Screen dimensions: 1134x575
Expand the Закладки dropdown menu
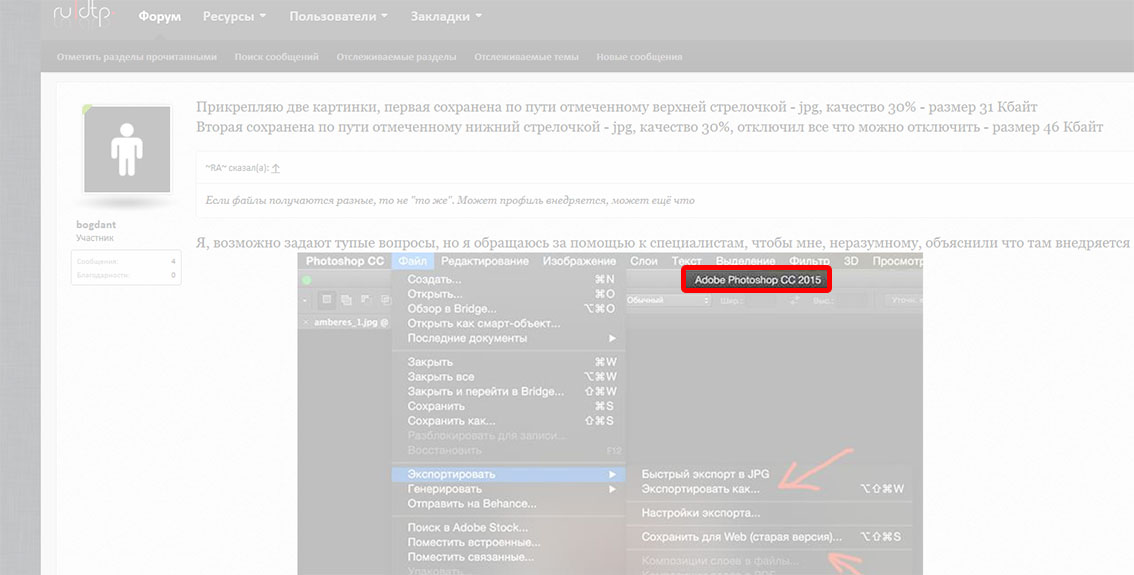click(x=446, y=16)
